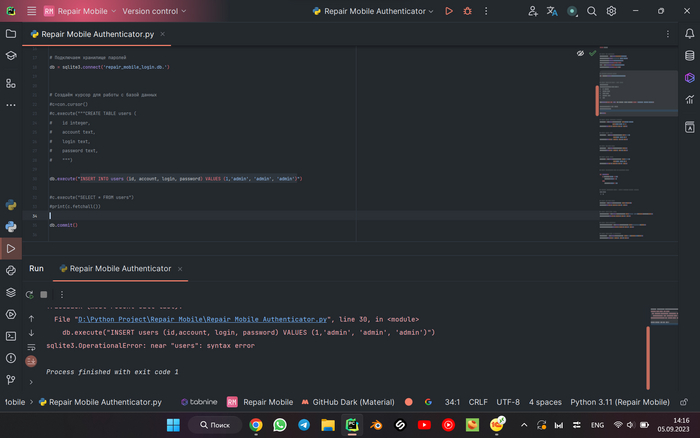Screen dimensions: 700x438
Task: Rerun the program in Run panel
Action: pyautogui.click(x=30, y=294)
